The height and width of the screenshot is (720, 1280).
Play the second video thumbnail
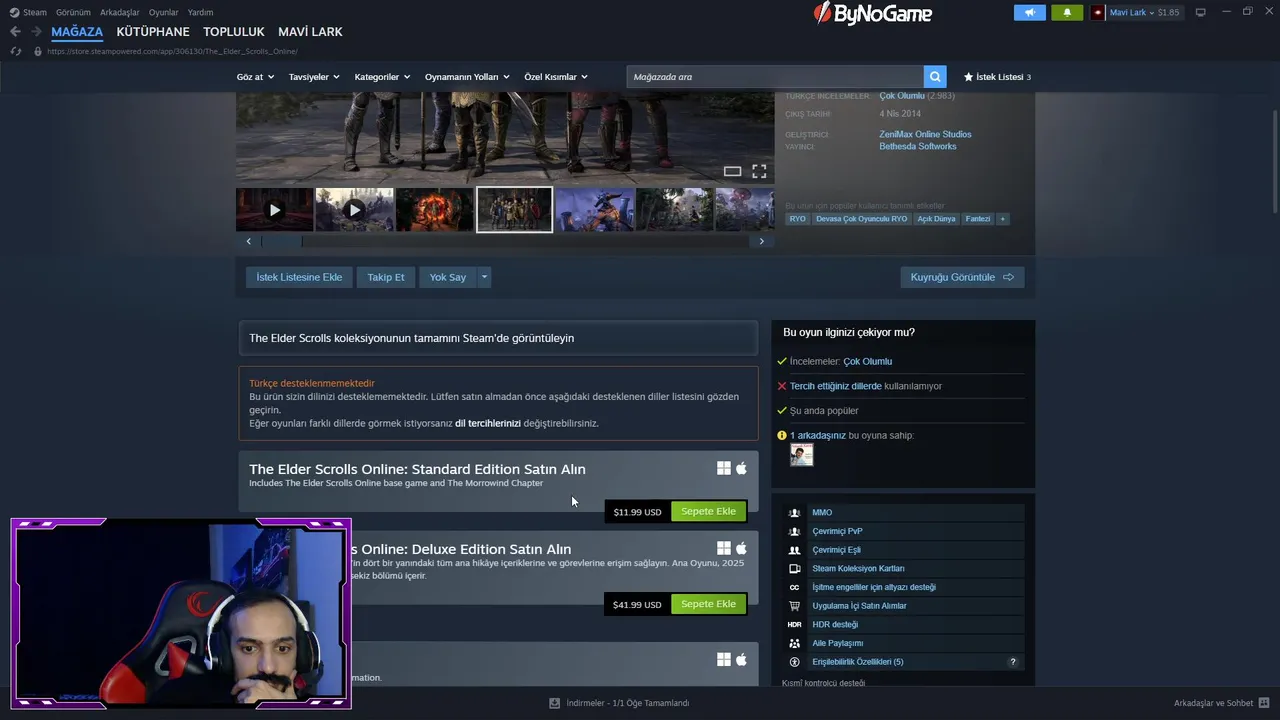pos(354,210)
